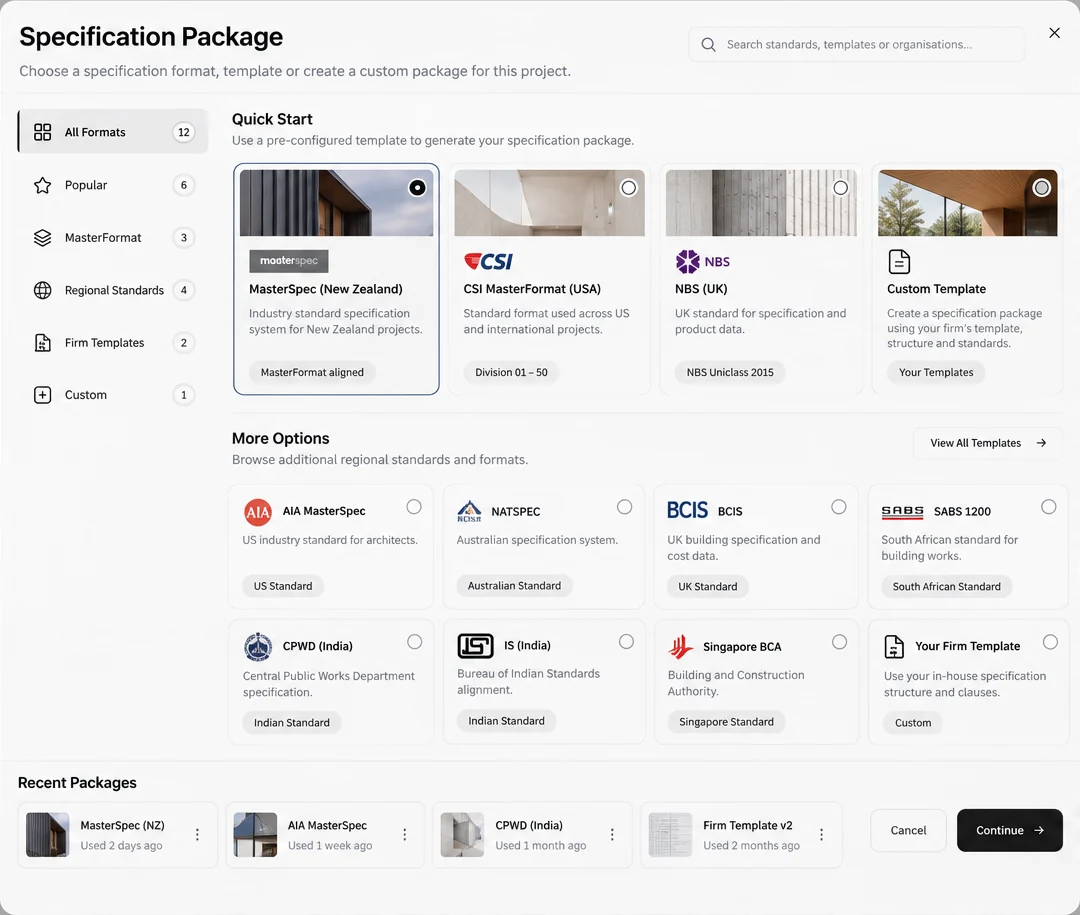This screenshot has height=915, width=1080.
Task: Select Singapore BCA radio button
Action: point(840,642)
